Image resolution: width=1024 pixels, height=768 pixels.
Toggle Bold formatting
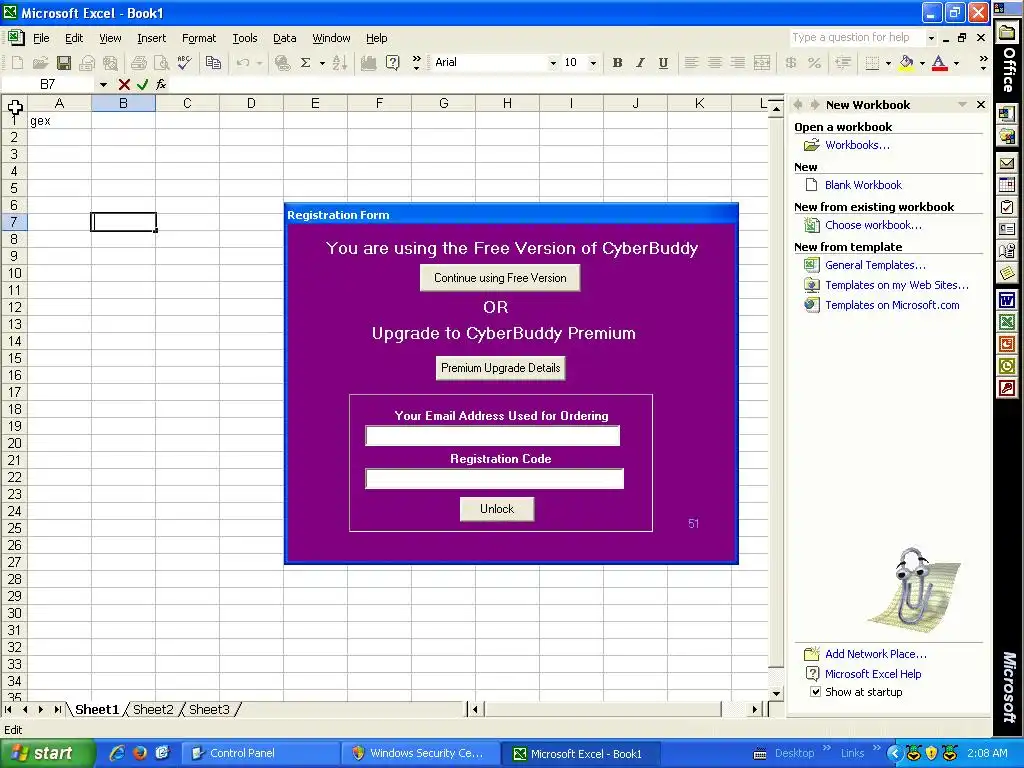tap(617, 63)
